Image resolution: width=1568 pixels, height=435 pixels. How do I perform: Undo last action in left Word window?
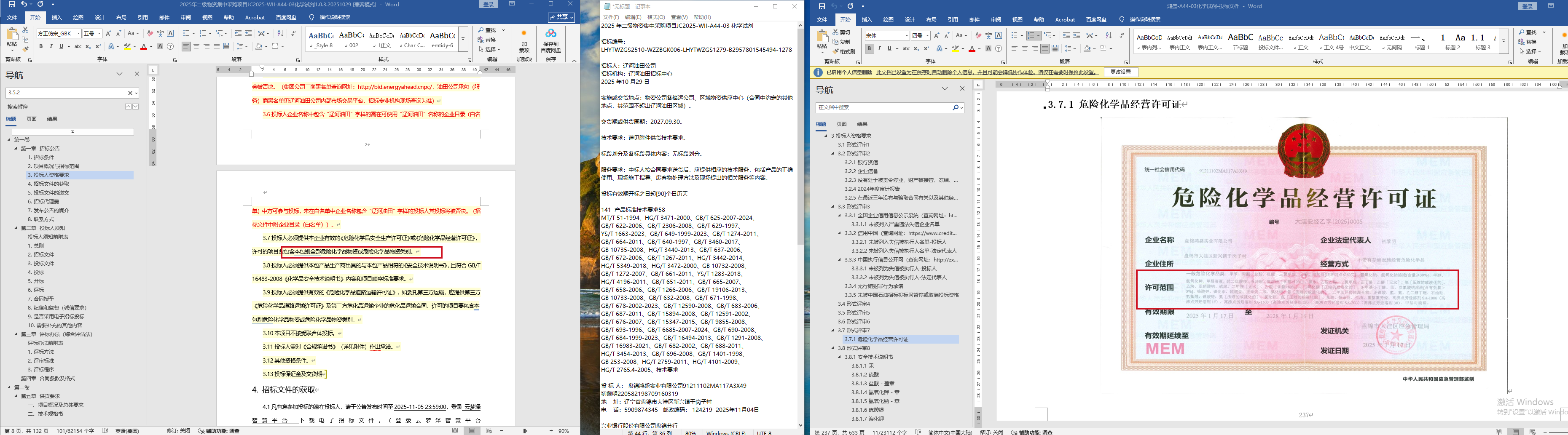24,4
